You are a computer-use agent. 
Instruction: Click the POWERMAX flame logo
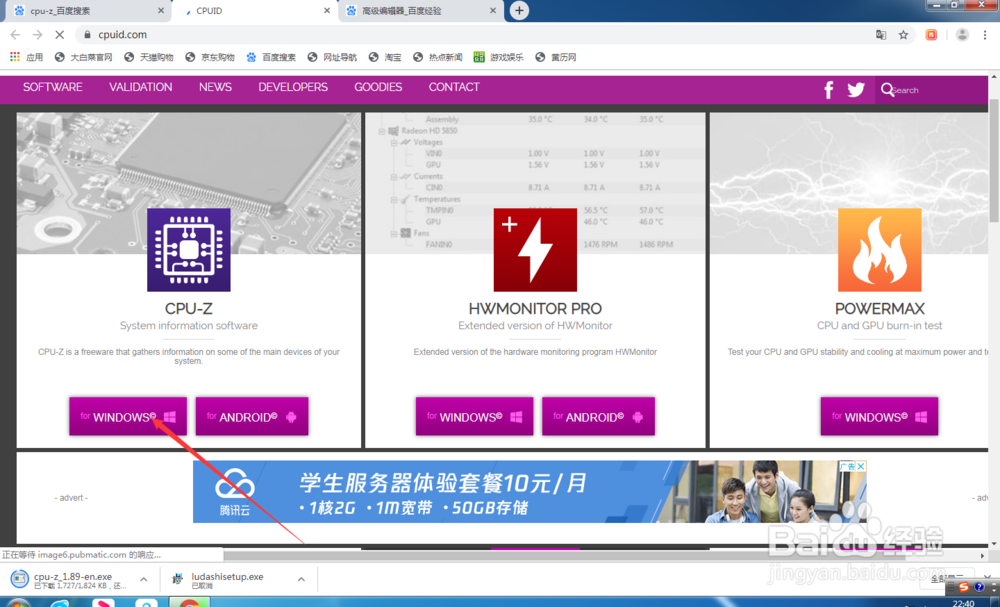(879, 248)
